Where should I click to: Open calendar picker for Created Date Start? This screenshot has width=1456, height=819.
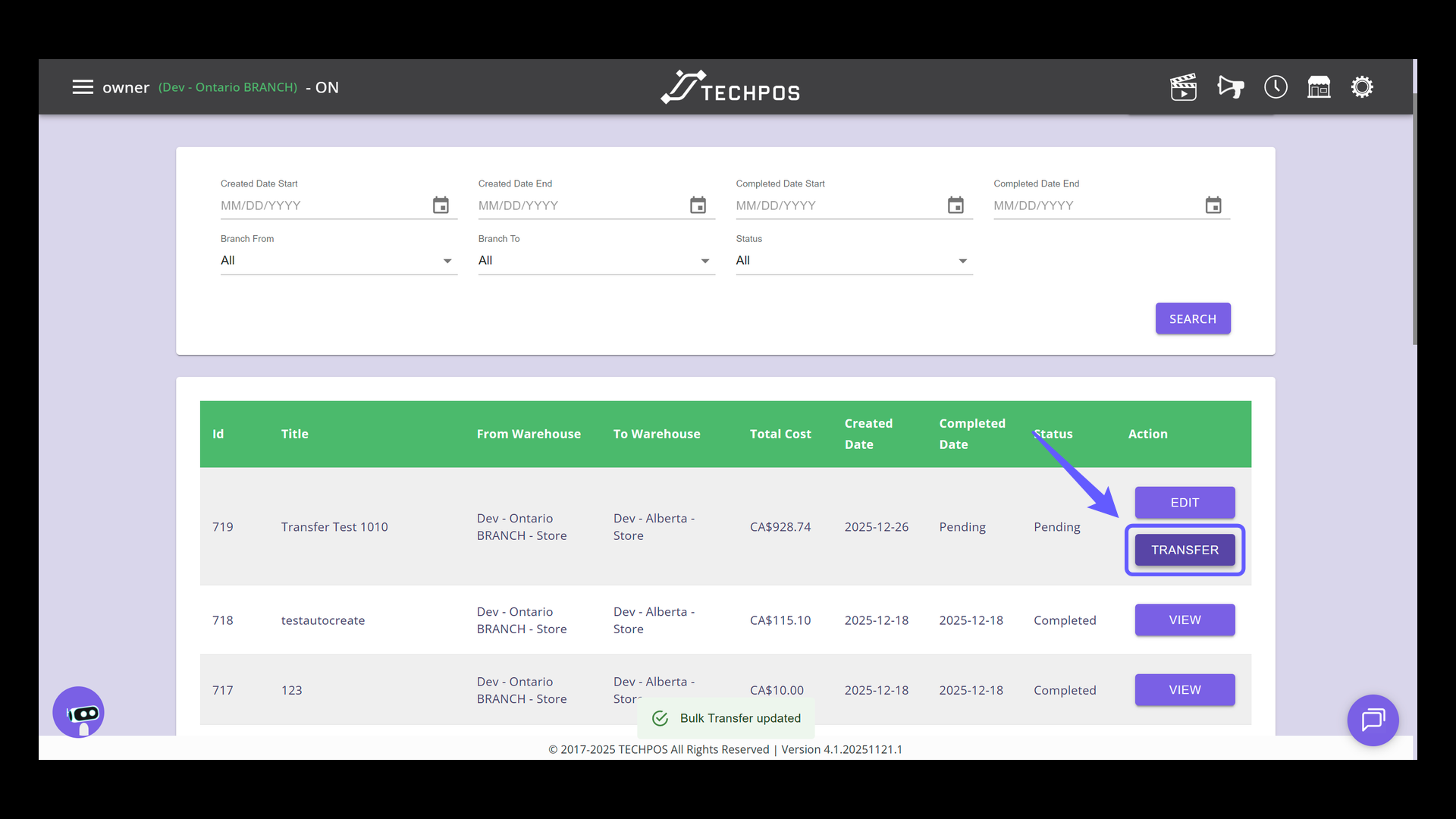click(441, 206)
